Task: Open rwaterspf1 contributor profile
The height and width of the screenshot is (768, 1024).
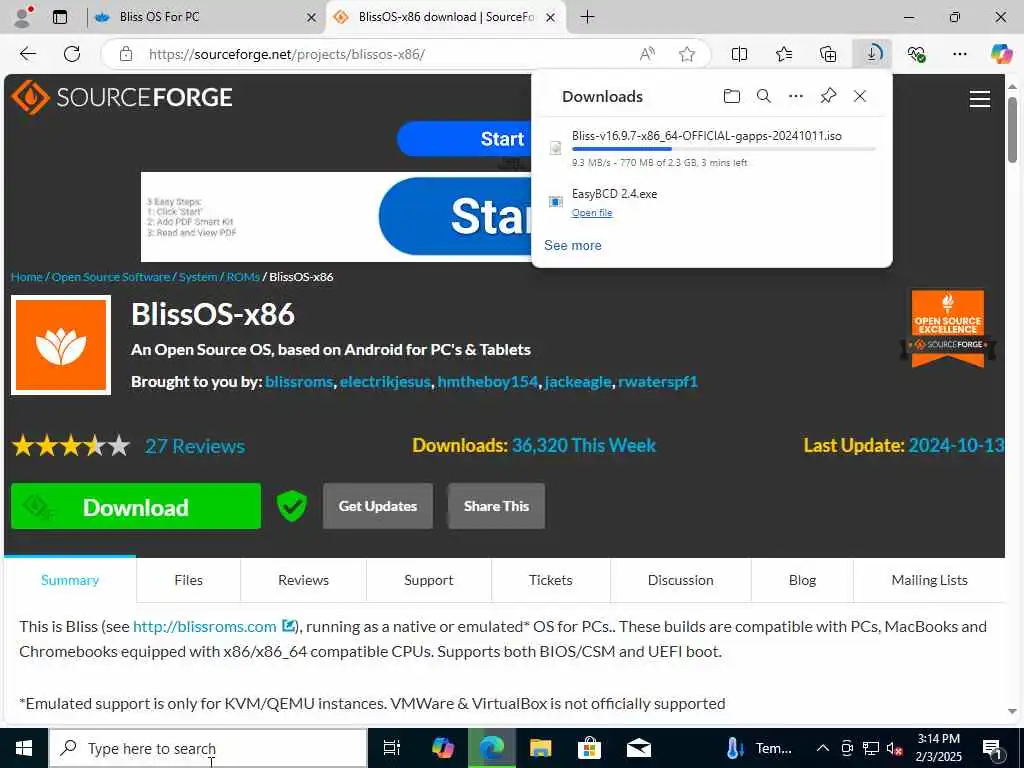Action: pos(658,381)
